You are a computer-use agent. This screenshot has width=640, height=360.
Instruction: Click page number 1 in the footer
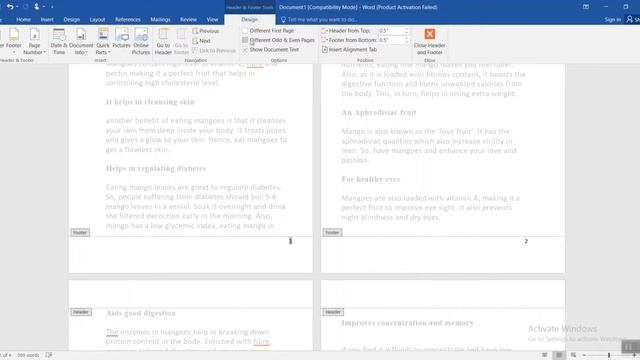tap(290, 241)
